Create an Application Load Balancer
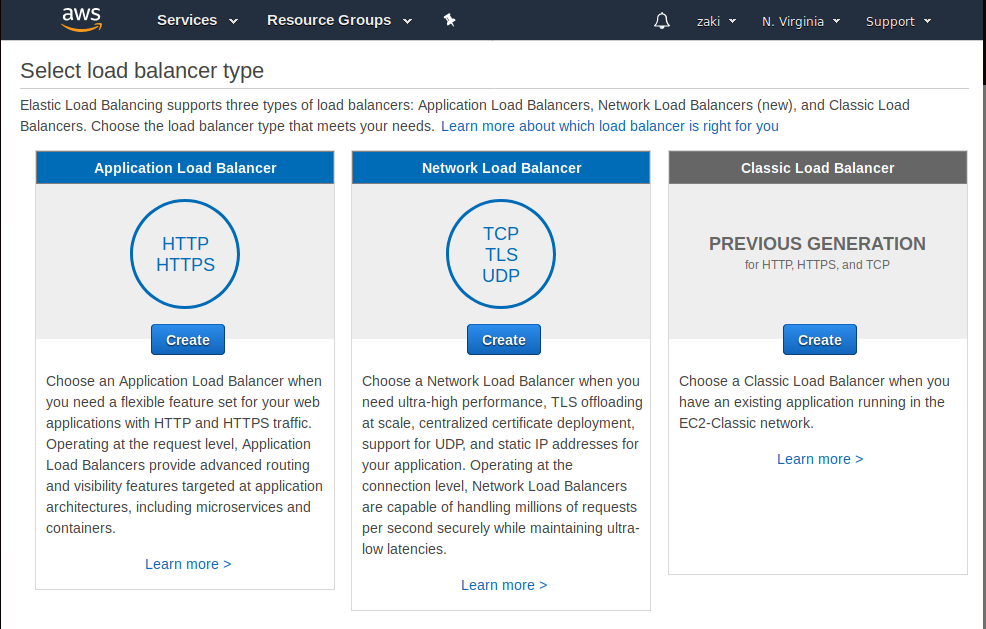 tap(188, 340)
